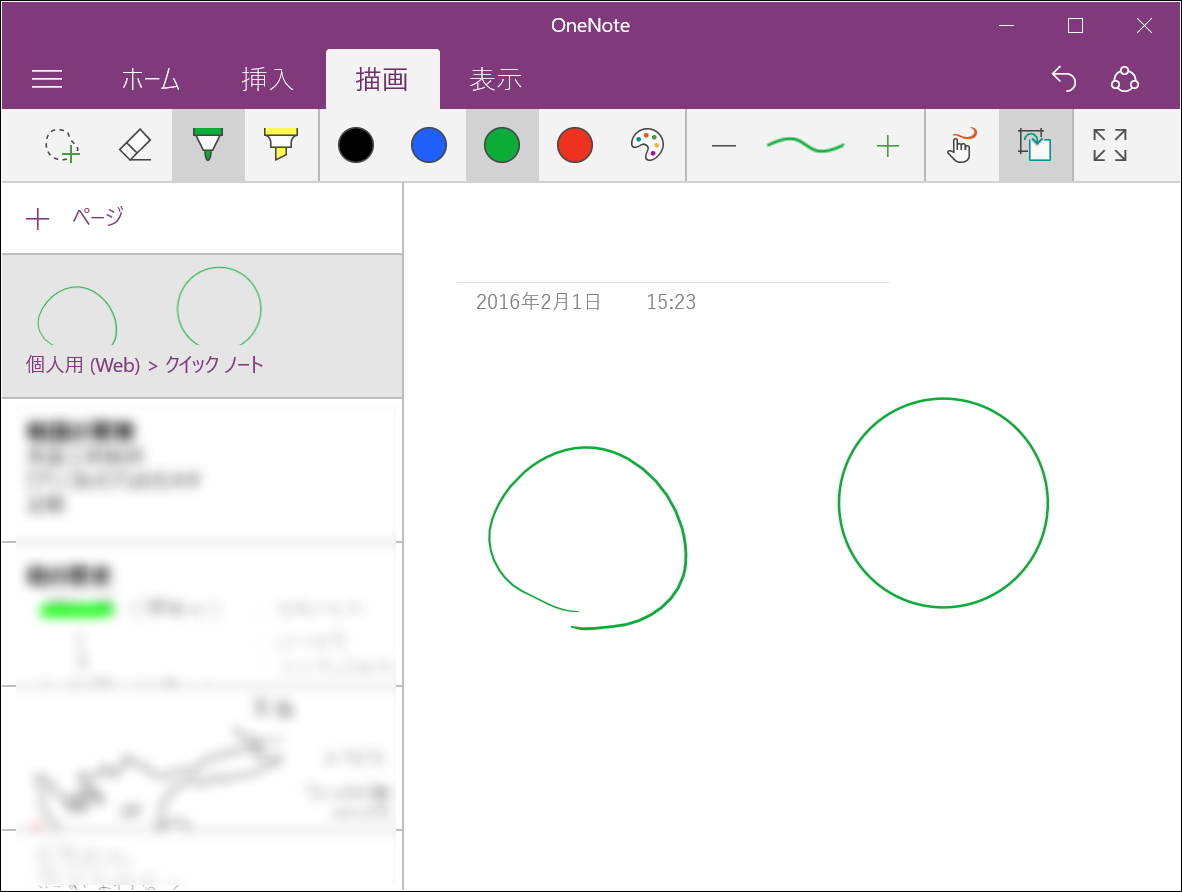Open the custom color palette picker

point(647,145)
